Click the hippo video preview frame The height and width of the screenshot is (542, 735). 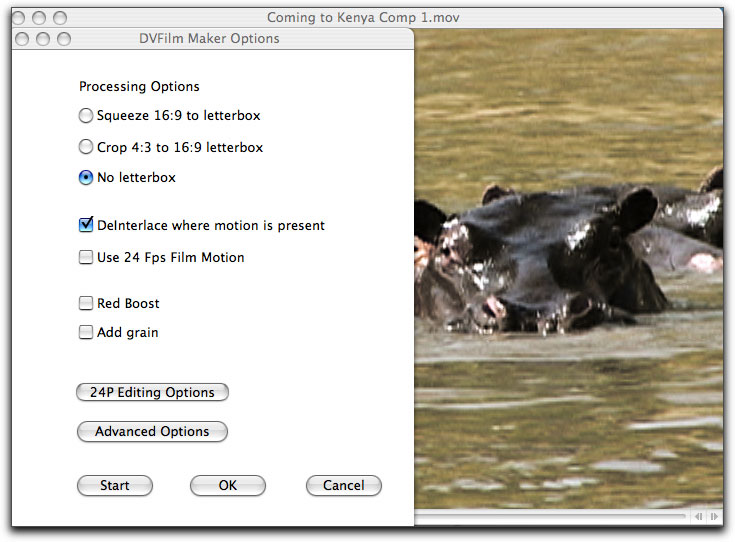(x=569, y=269)
